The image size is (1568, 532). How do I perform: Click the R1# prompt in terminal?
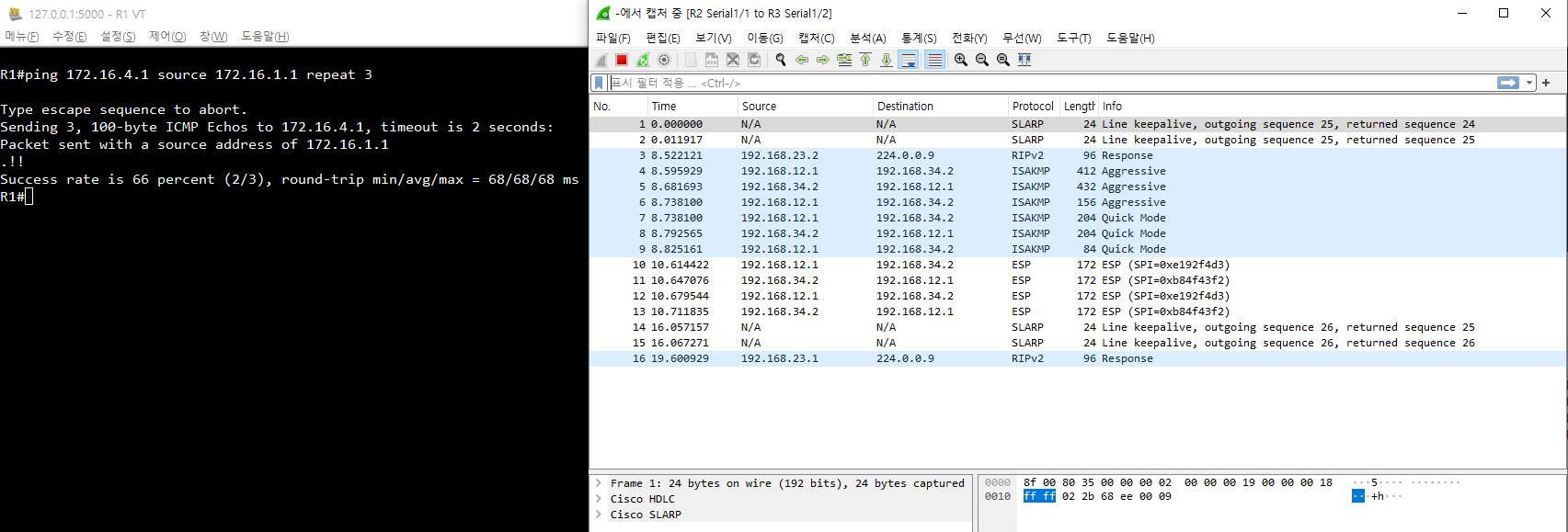[12, 197]
